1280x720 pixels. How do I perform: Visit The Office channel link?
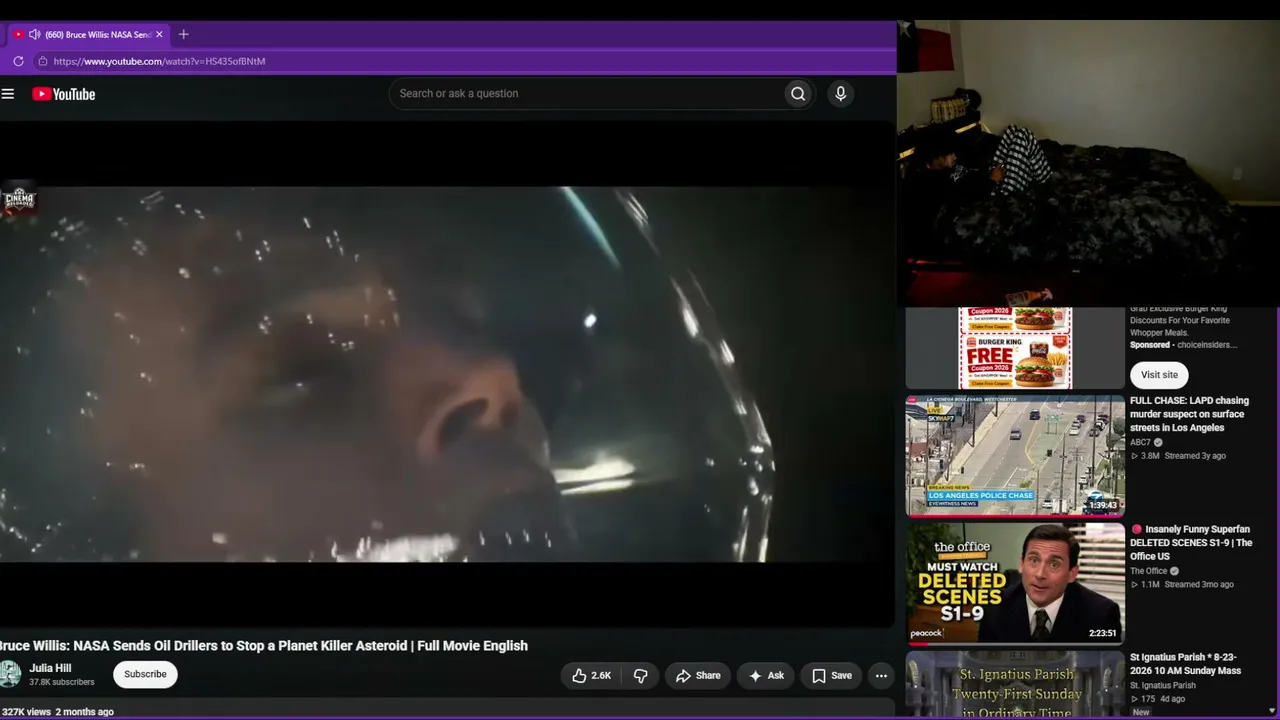(1148, 571)
